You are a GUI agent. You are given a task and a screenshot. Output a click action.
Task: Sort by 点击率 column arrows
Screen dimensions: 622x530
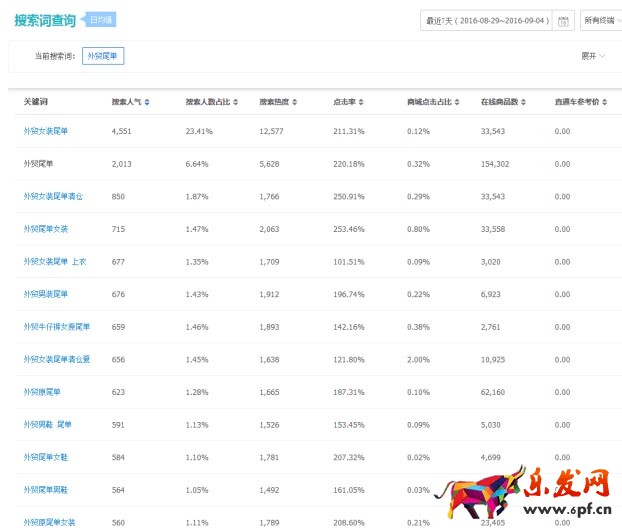[x=361, y=103]
